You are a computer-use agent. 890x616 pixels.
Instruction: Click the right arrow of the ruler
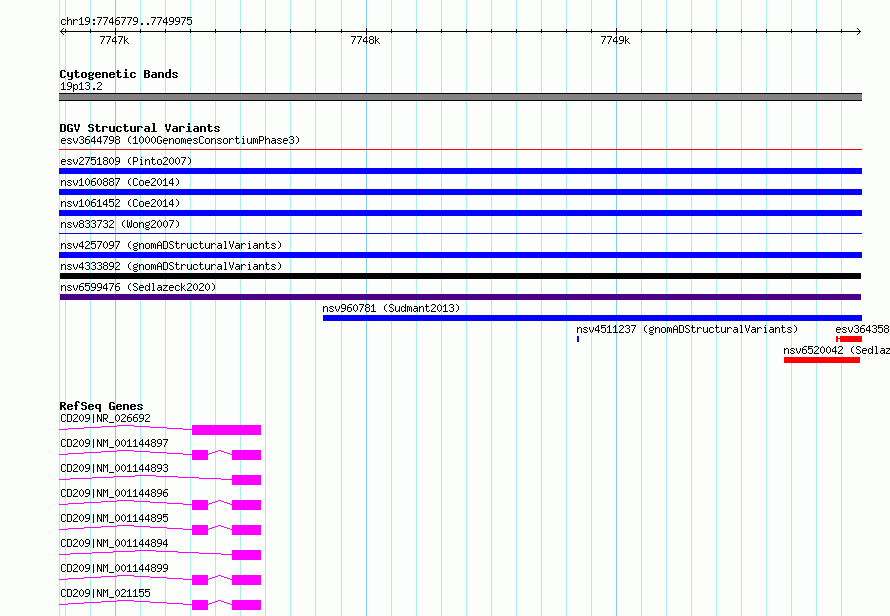(858, 31)
